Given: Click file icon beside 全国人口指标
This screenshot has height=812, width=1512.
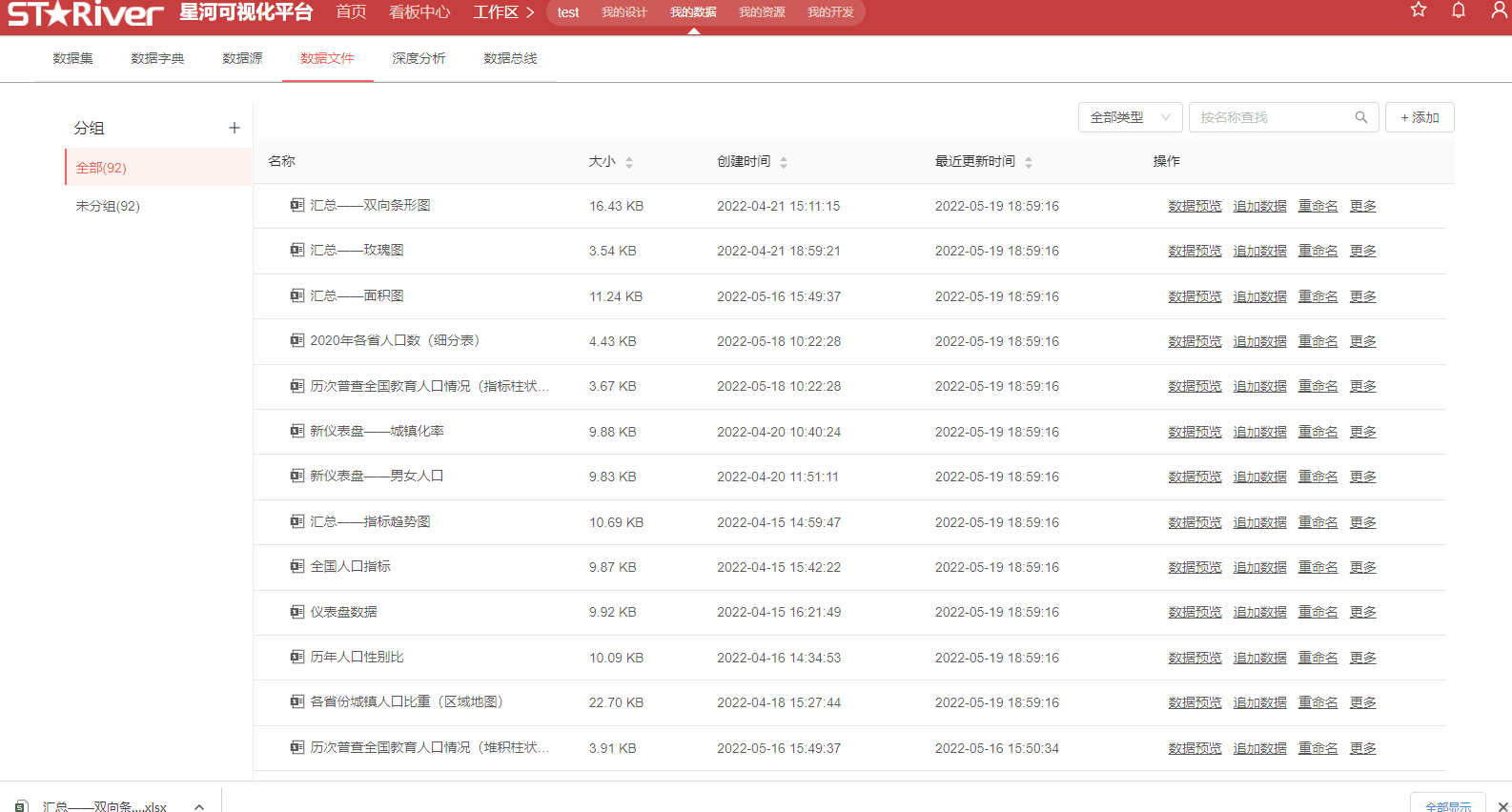Looking at the screenshot, I should 297,566.
